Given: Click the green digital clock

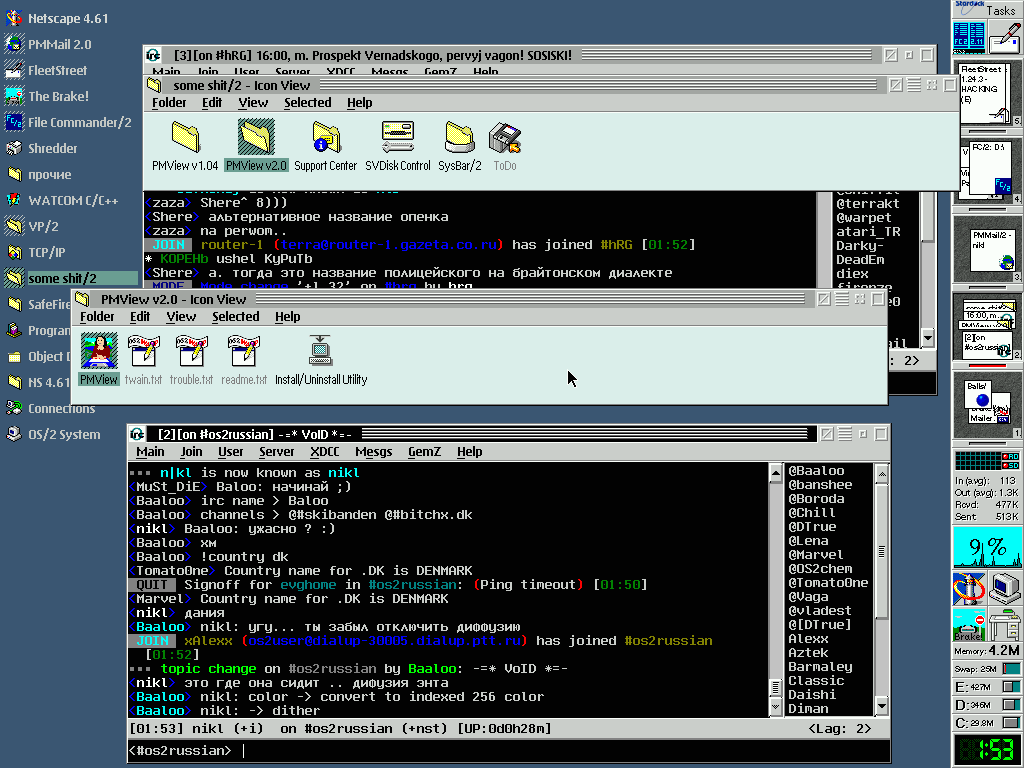Looking at the screenshot, I should coord(987,750).
